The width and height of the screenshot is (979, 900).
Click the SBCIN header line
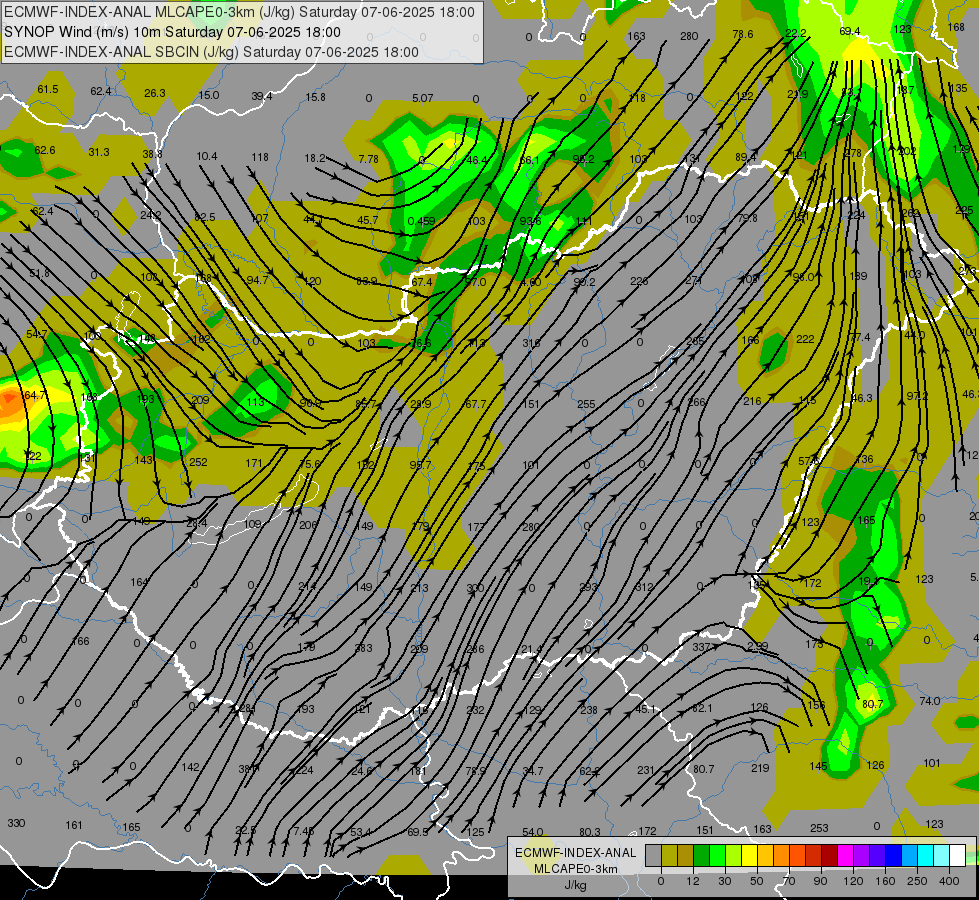pyautogui.click(x=211, y=52)
